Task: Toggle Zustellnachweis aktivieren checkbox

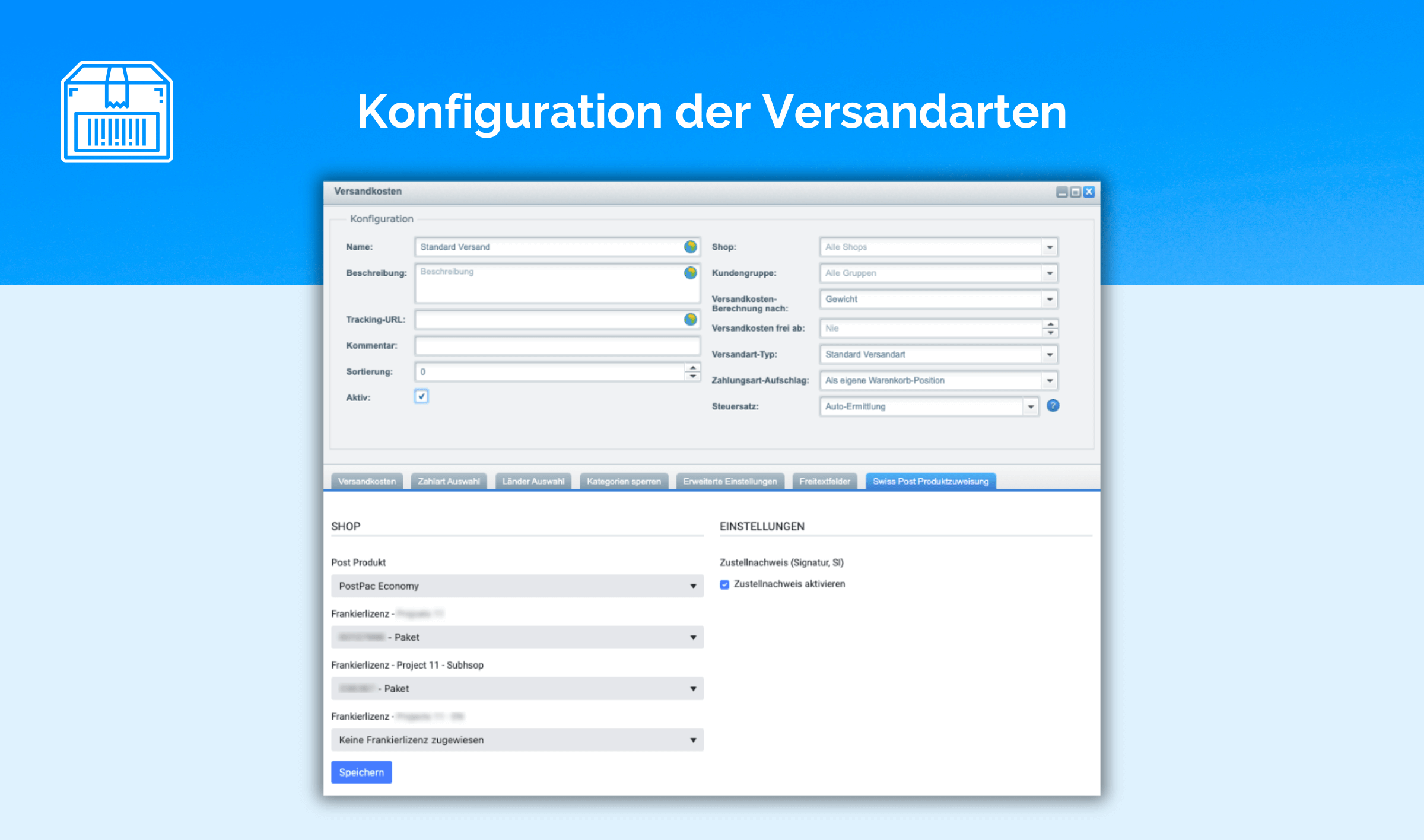Action: pyautogui.click(x=724, y=584)
